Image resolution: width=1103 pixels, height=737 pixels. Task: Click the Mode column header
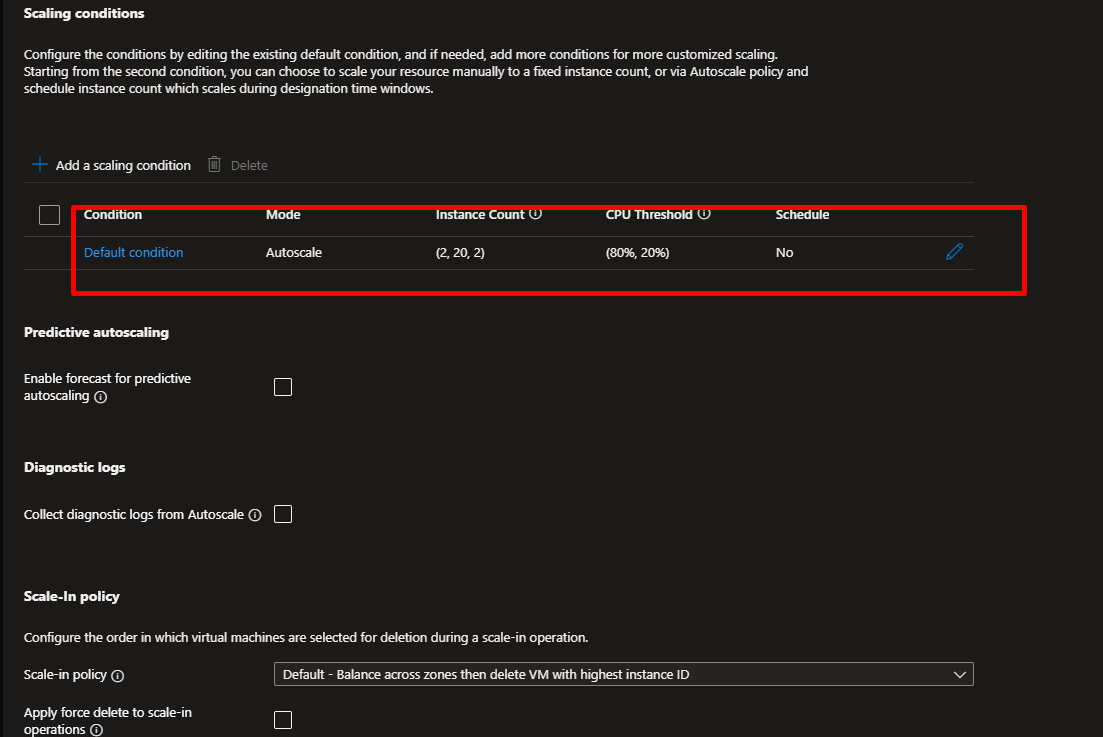pyautogui.click(x=283, y=215)
